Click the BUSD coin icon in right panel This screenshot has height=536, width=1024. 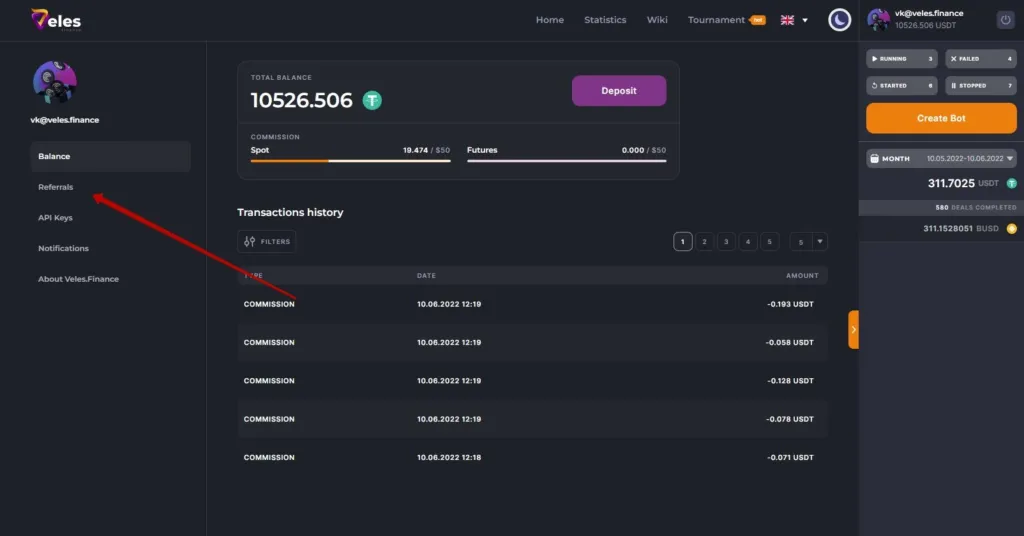(x=1011, y=229)
